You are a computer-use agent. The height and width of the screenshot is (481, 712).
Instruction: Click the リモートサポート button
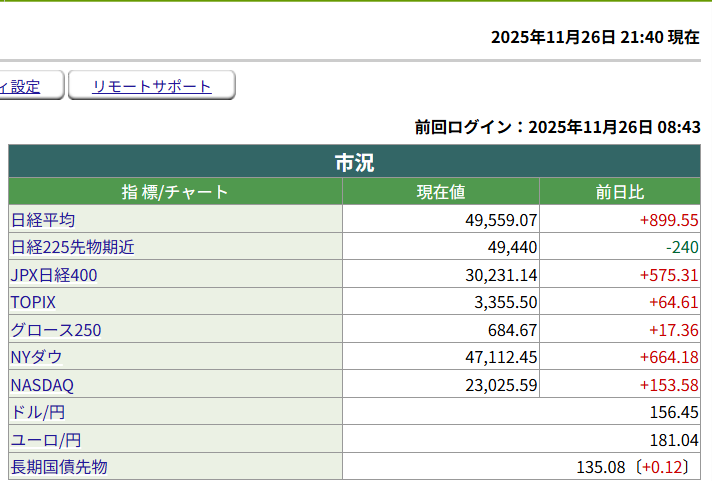tap(152, 86)
